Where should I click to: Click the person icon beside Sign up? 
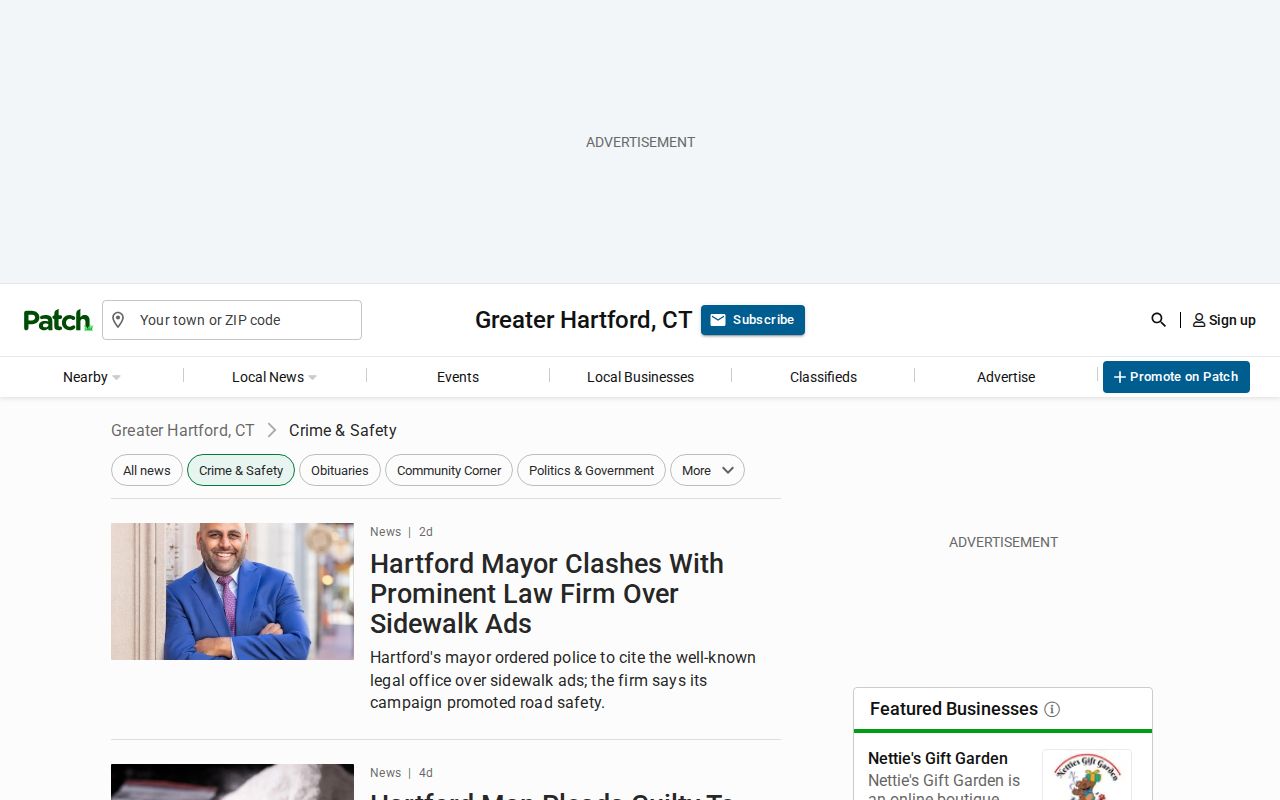click(1199, 321)
